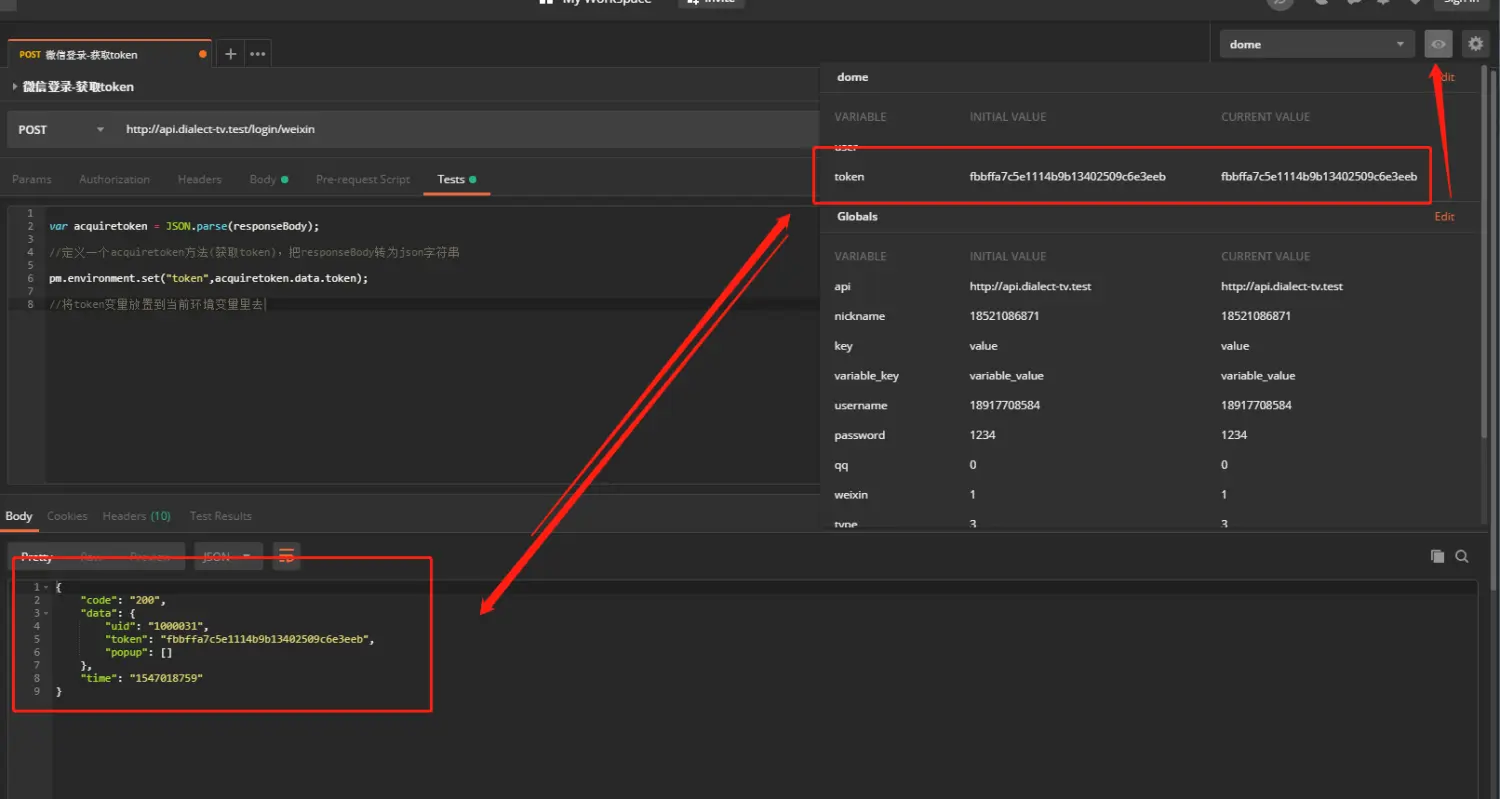Image resolution: width=1500 pixels, height=799 pixels.
Task: Select the POST 微信登录-获取token request tab
Action: pos(108,54)
